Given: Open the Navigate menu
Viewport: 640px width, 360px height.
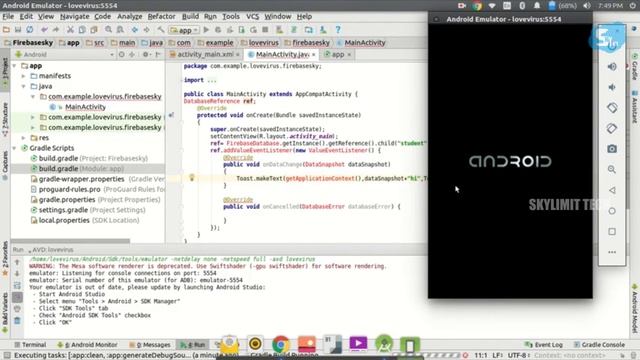Looking at the screenshot, I should point(75,16).
